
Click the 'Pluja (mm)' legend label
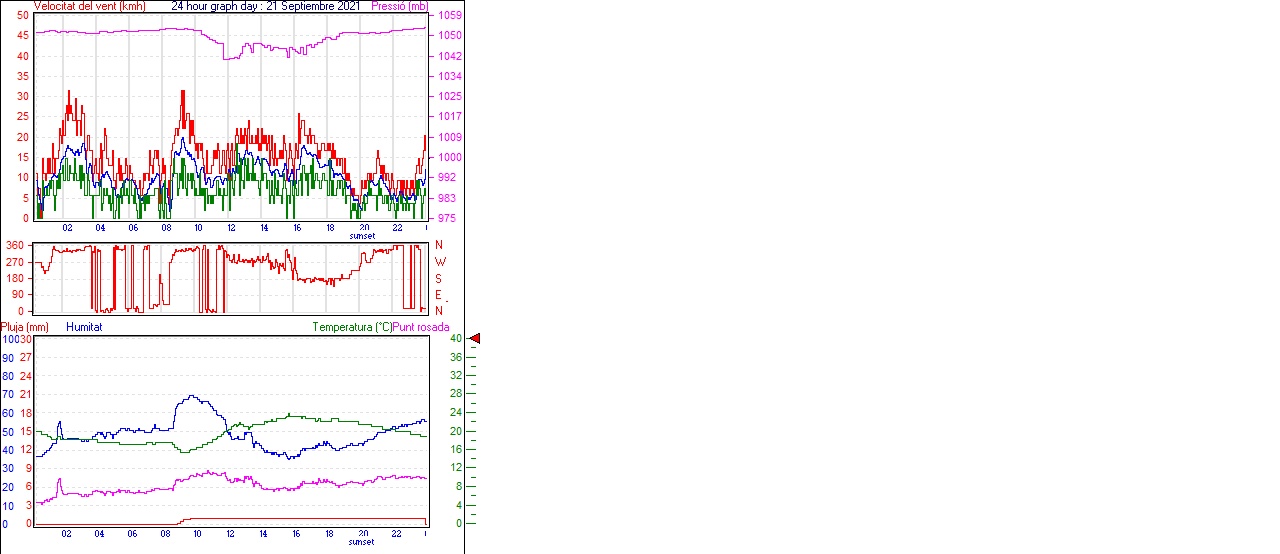click(25, 327)
